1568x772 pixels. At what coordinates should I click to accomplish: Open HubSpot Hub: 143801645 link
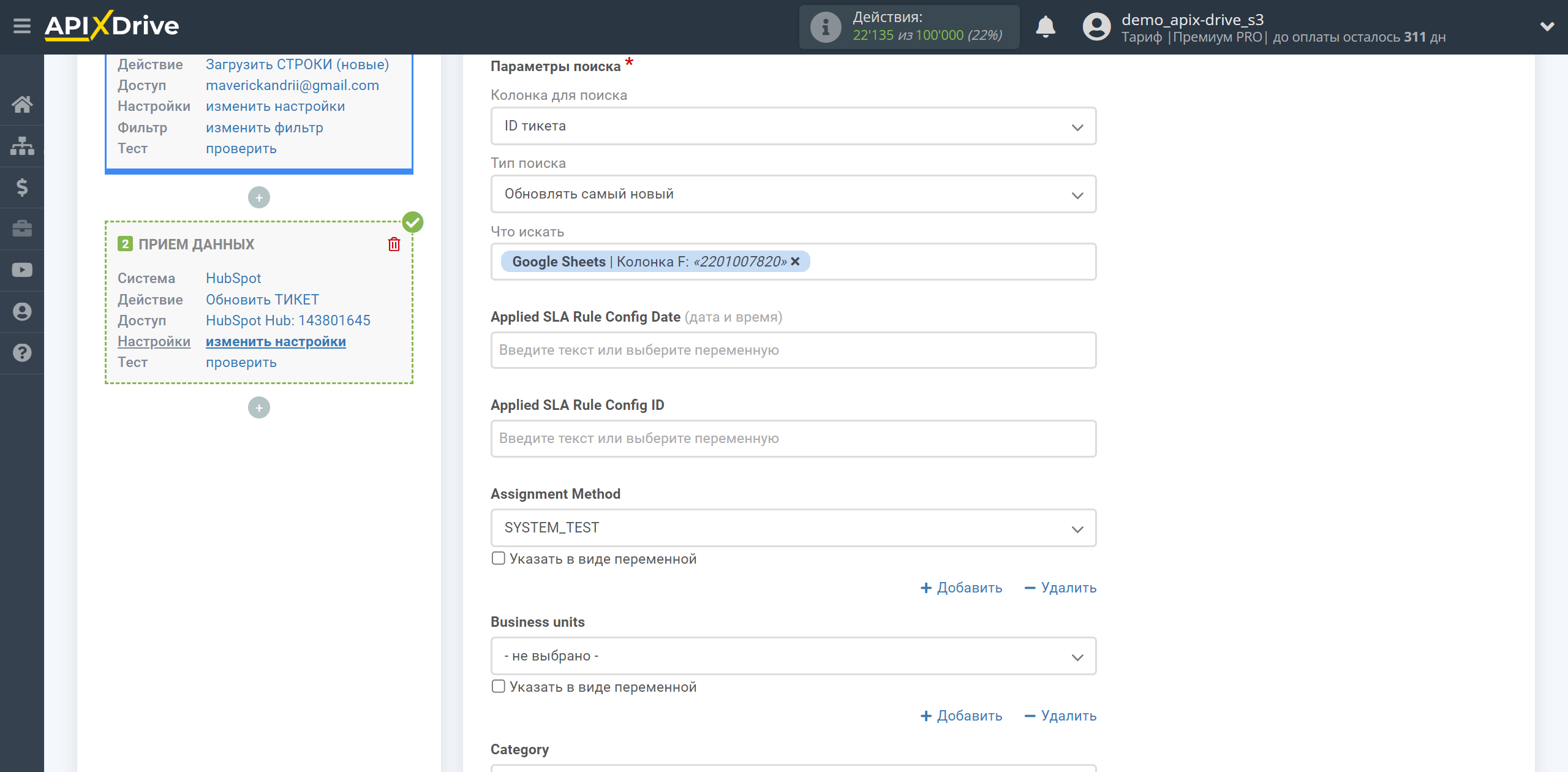click(x=288, y=320)
